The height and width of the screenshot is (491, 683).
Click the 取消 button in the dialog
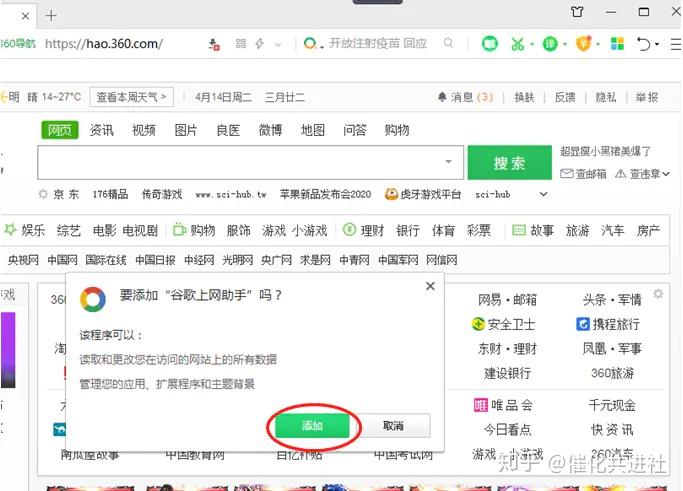[393, 426]
